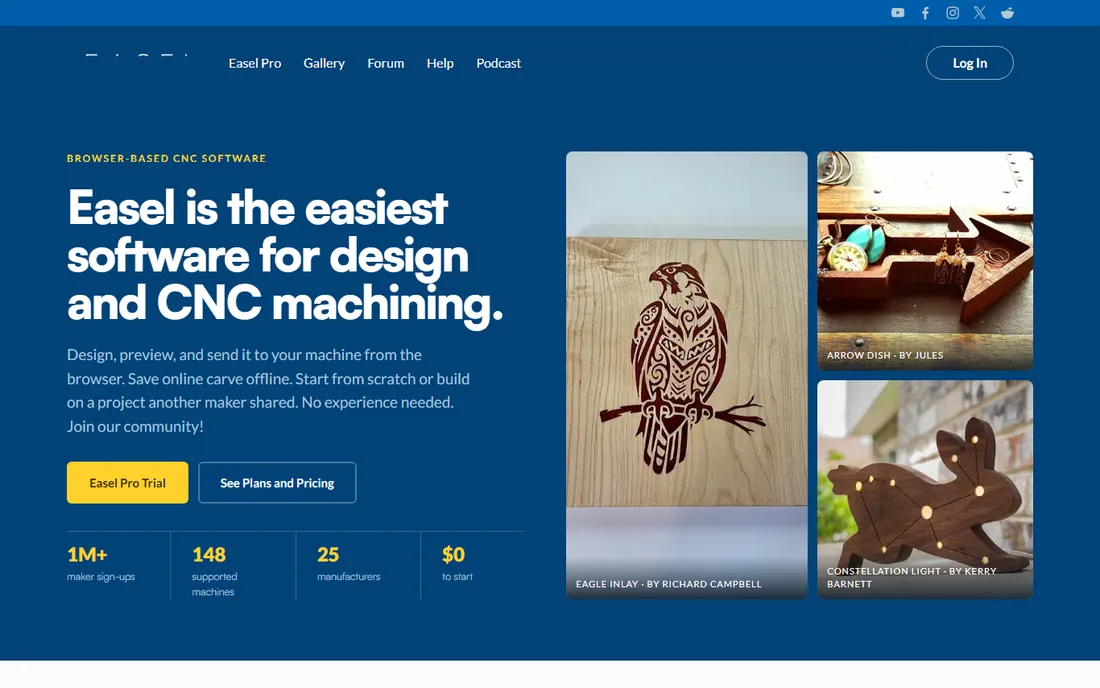Viewport: 1100px width, 688px height.
Task: Open the YouTube social icon
Action: click(x=897, y=13)
